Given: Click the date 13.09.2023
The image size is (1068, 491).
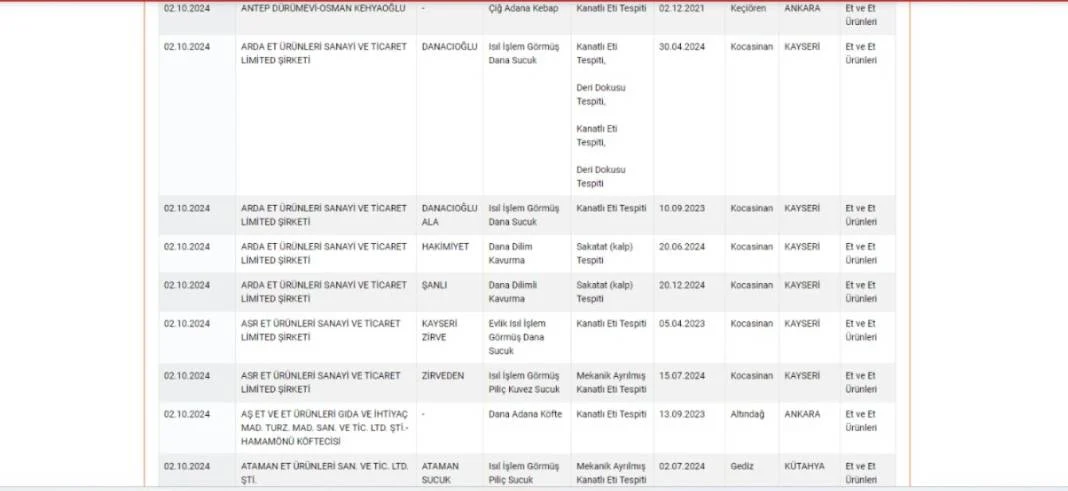Looking at the screenshot, I should (682, 414).
